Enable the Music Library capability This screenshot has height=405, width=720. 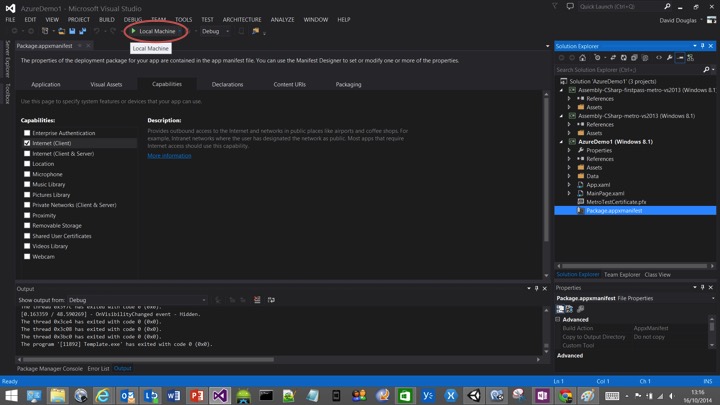(27, 185)
